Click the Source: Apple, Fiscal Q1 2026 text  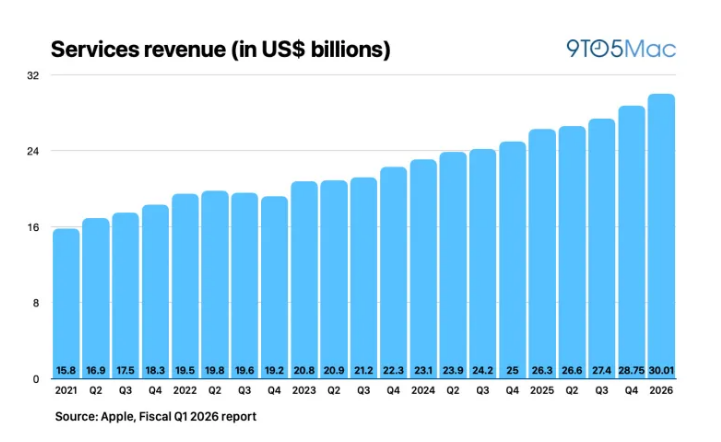[156, 415]
